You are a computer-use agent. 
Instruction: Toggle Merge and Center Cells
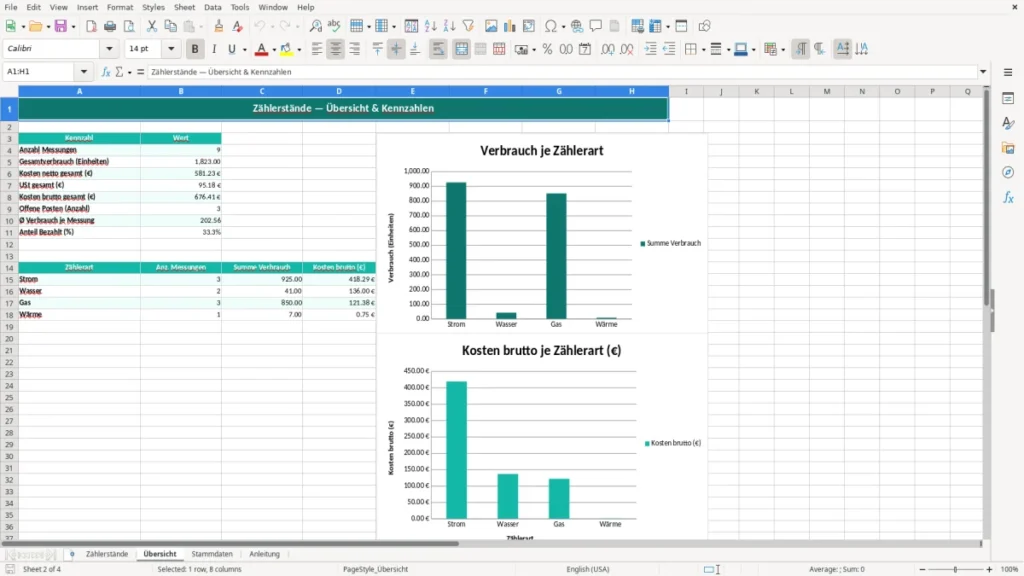pos(461,49)
